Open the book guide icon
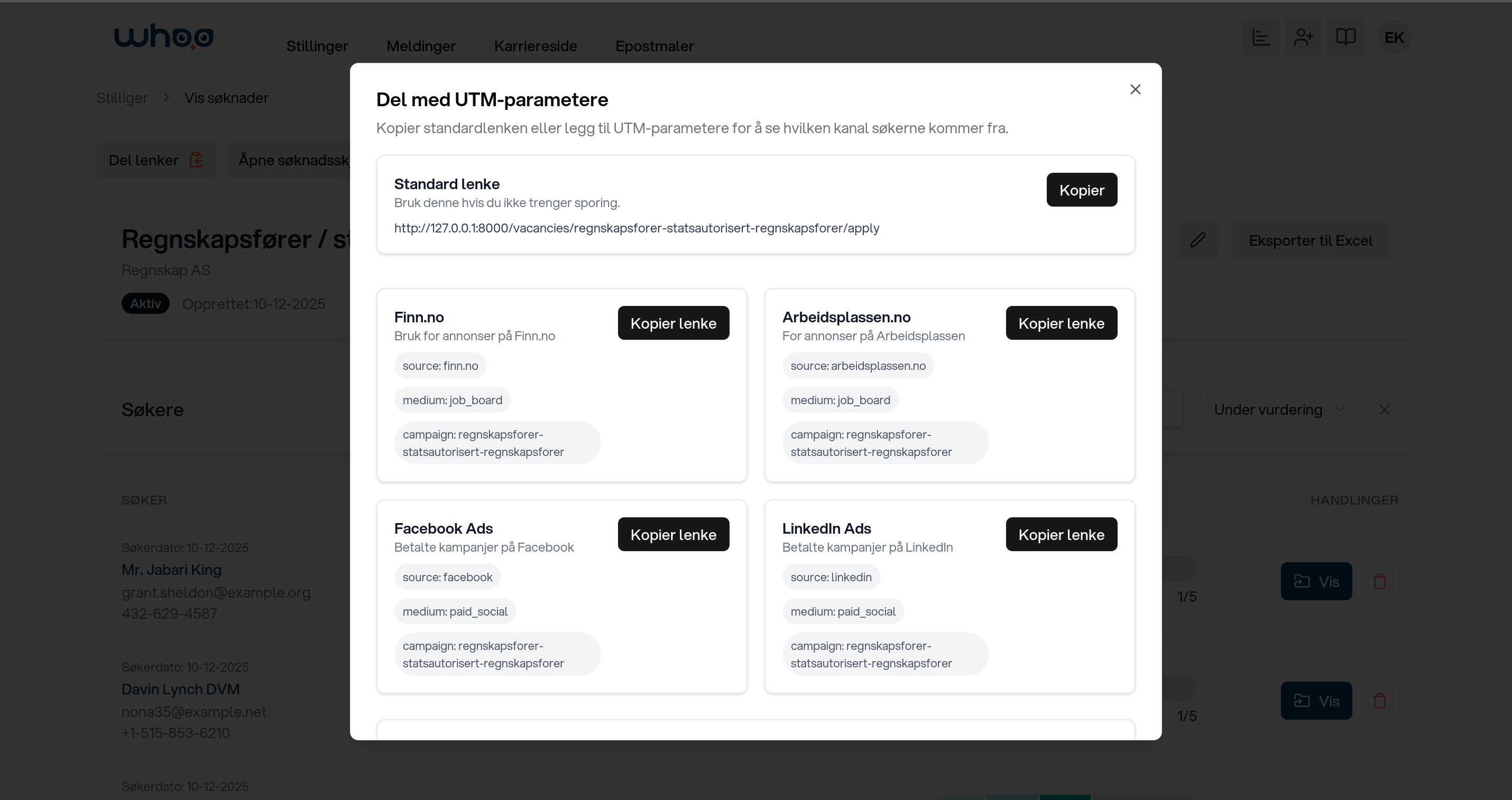The width and height of the screenshot is (1512, 800). 1345,38
